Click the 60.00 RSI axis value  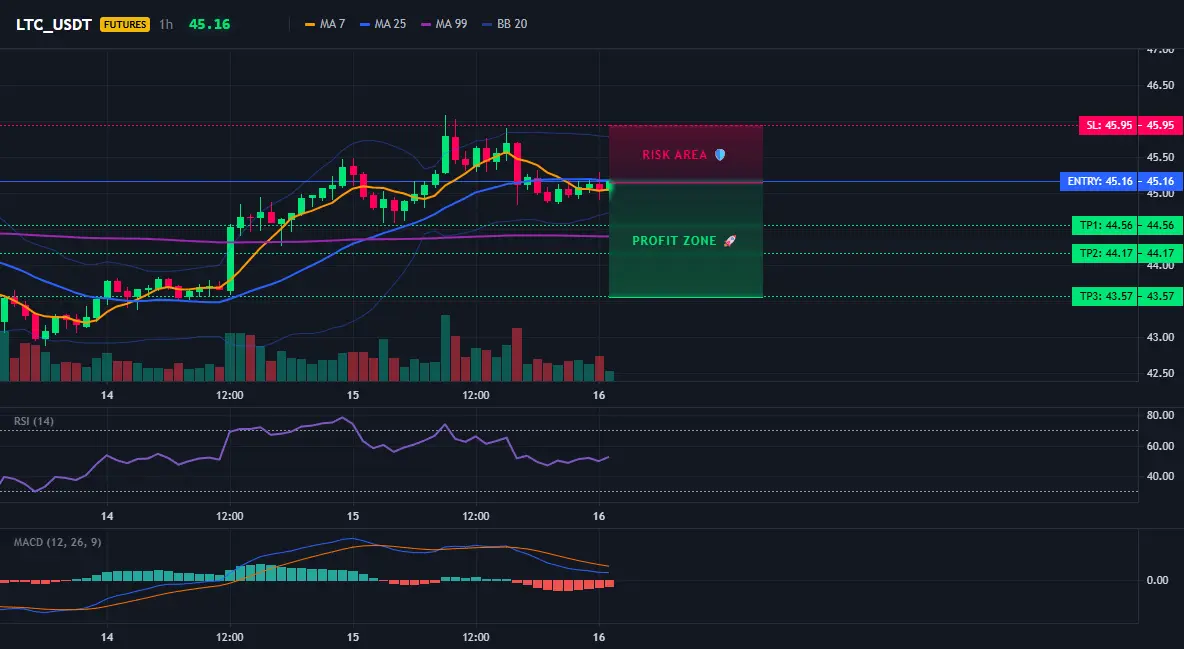coord(1161,446)
